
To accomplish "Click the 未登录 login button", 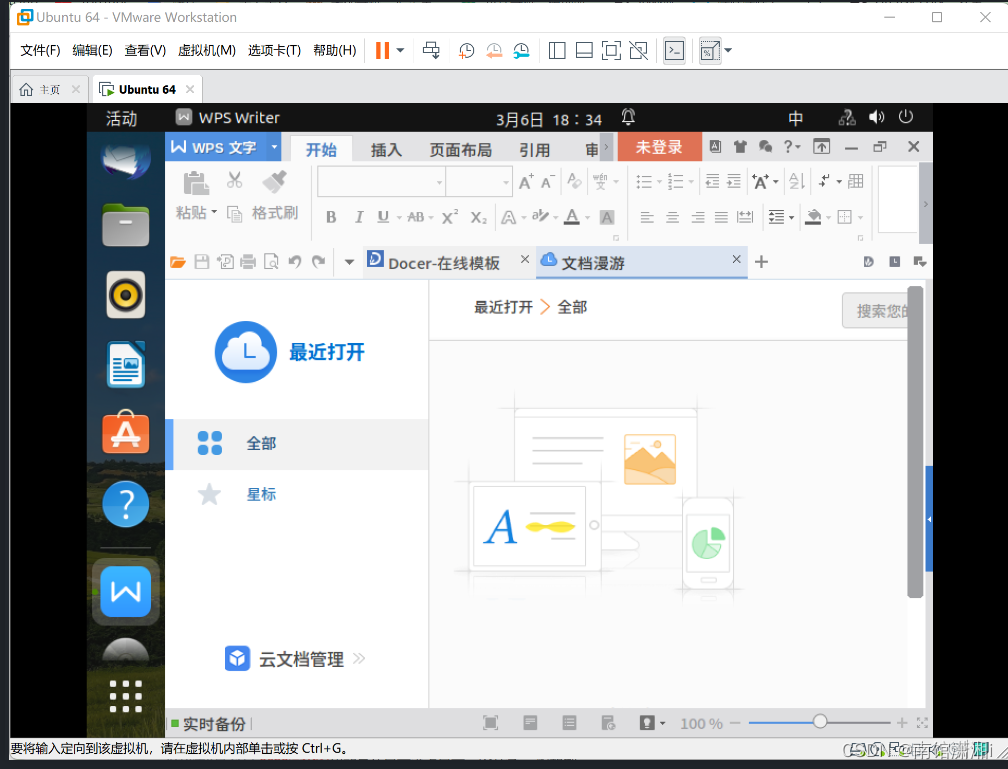I will click(659, 146).
